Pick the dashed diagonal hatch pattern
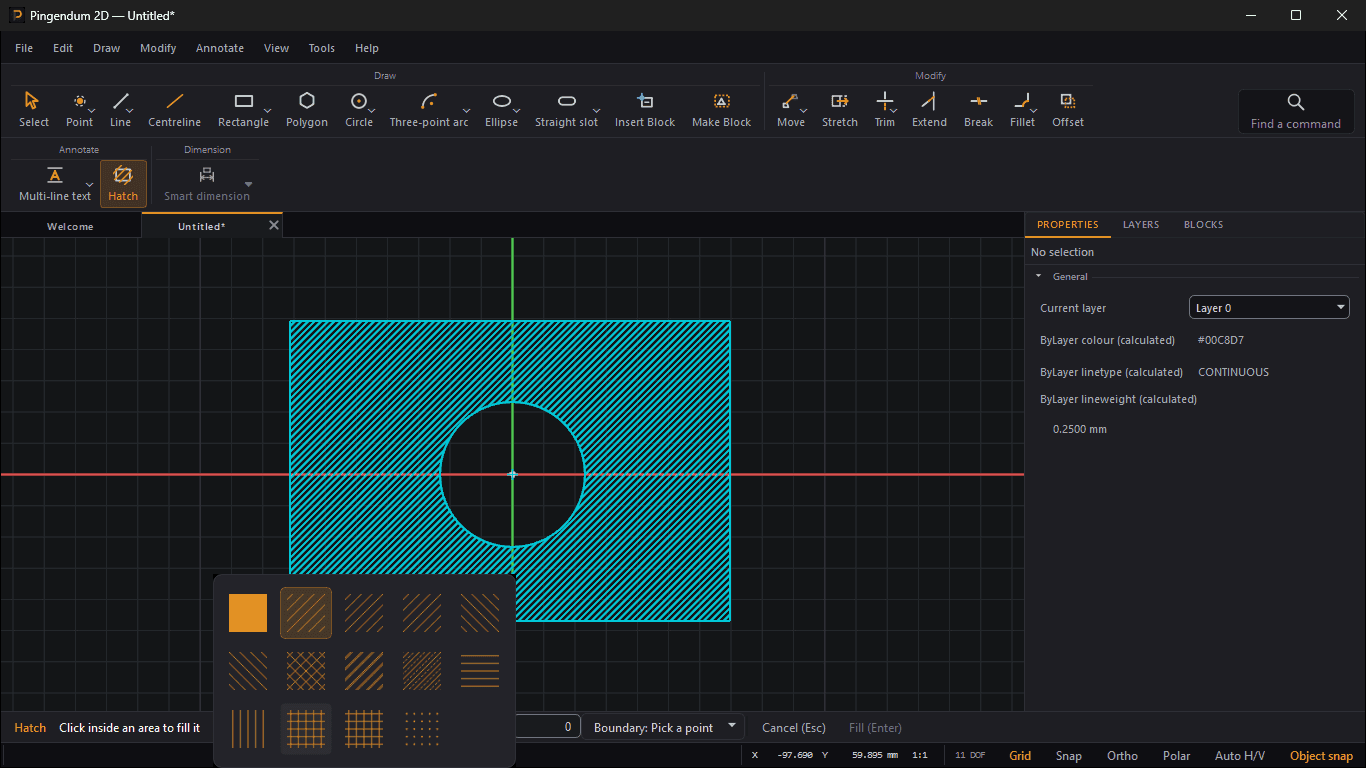 click(x=422, y=670)
